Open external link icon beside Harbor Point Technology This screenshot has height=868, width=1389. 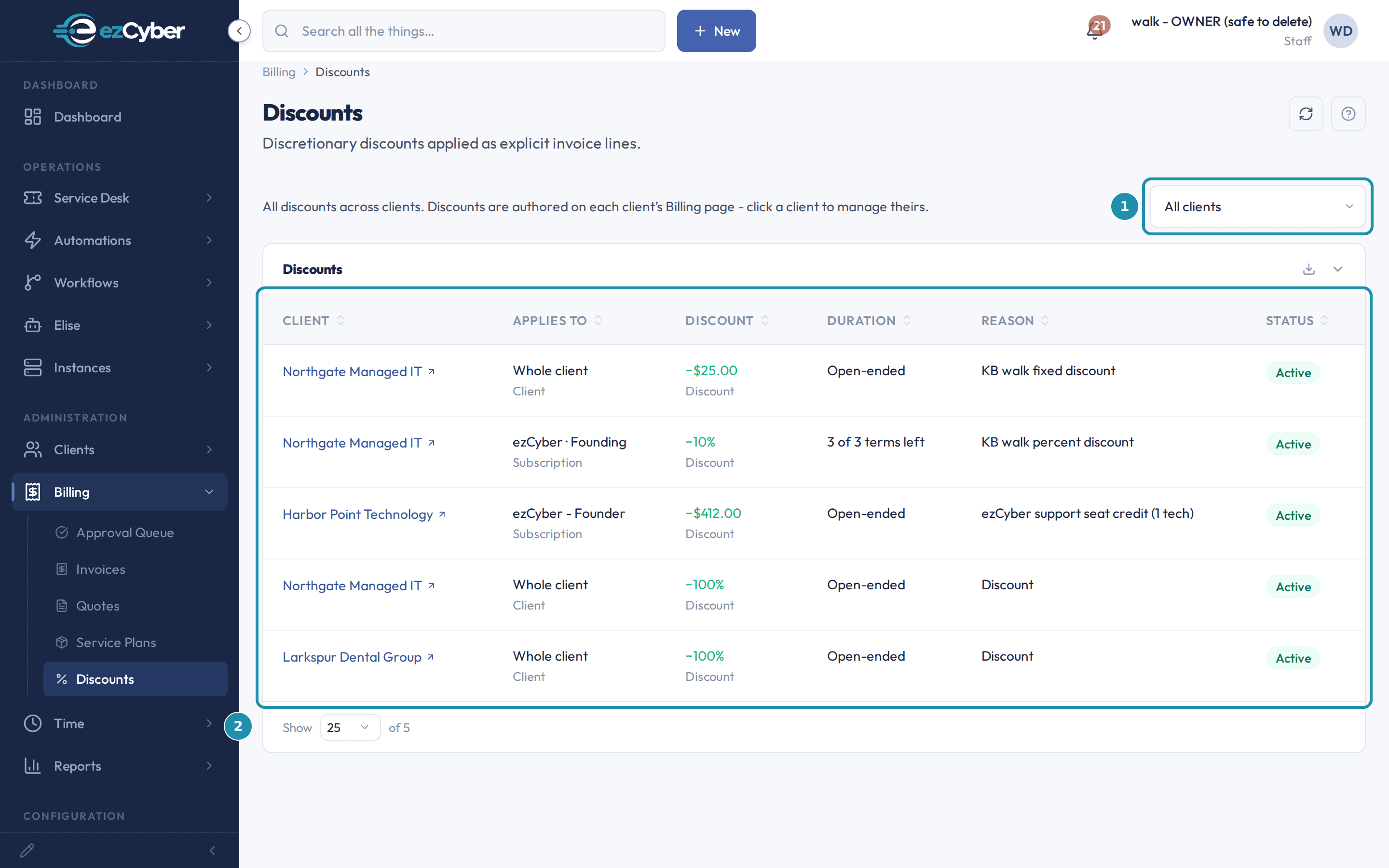[442, 515]
